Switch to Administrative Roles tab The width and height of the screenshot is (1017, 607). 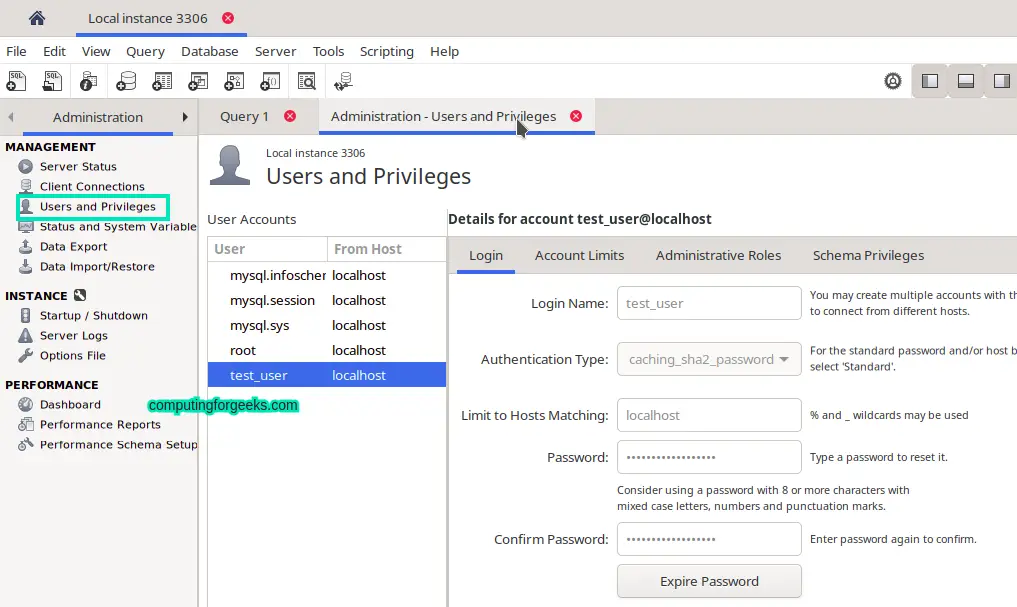[718, 256]
